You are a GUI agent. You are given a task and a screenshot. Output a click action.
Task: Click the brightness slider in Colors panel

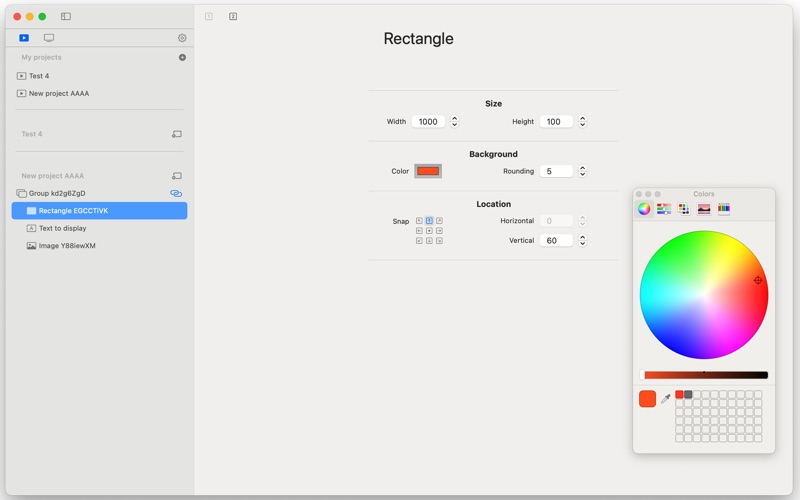point(704,375)
